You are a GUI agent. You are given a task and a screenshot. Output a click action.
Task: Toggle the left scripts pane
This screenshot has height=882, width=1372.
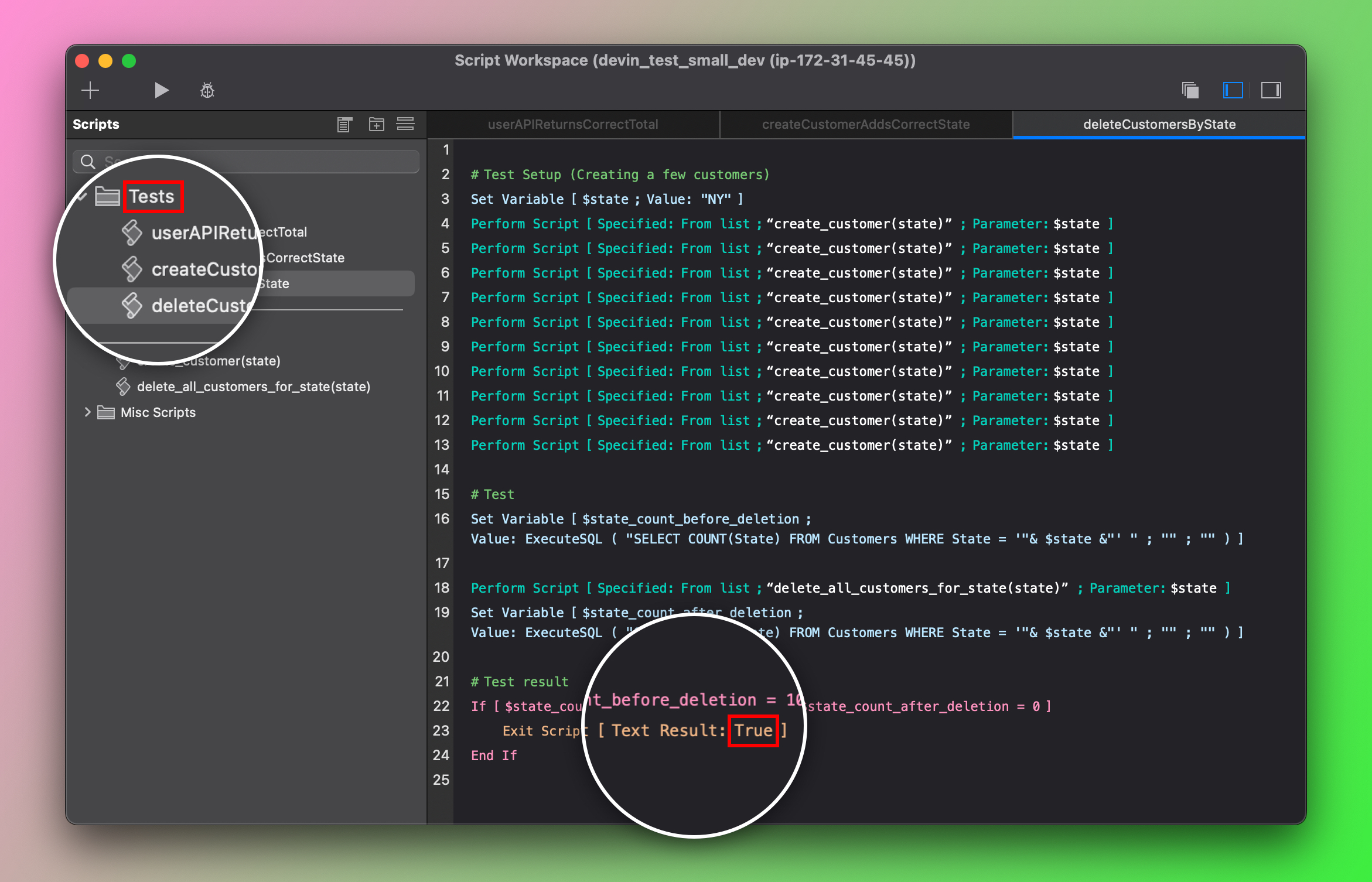(1233, 90)
